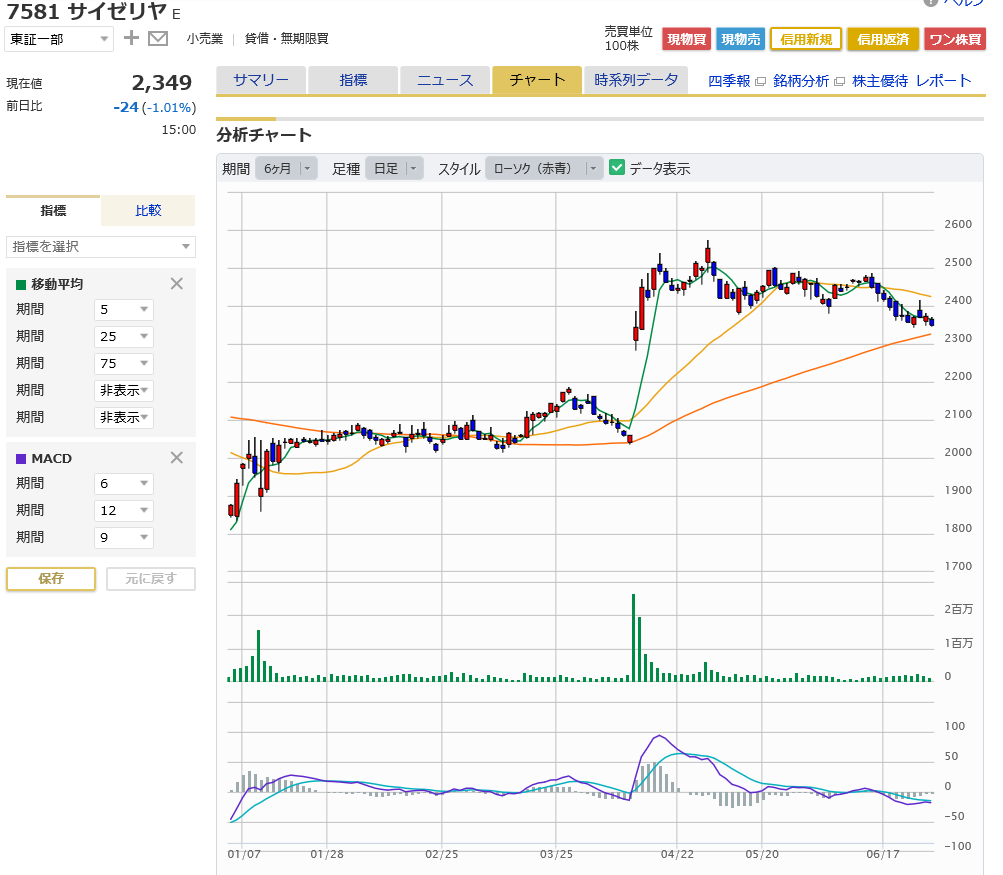Click the 信用新規 button
This screenshot has height=875, width=1003.
click(806, 39)
